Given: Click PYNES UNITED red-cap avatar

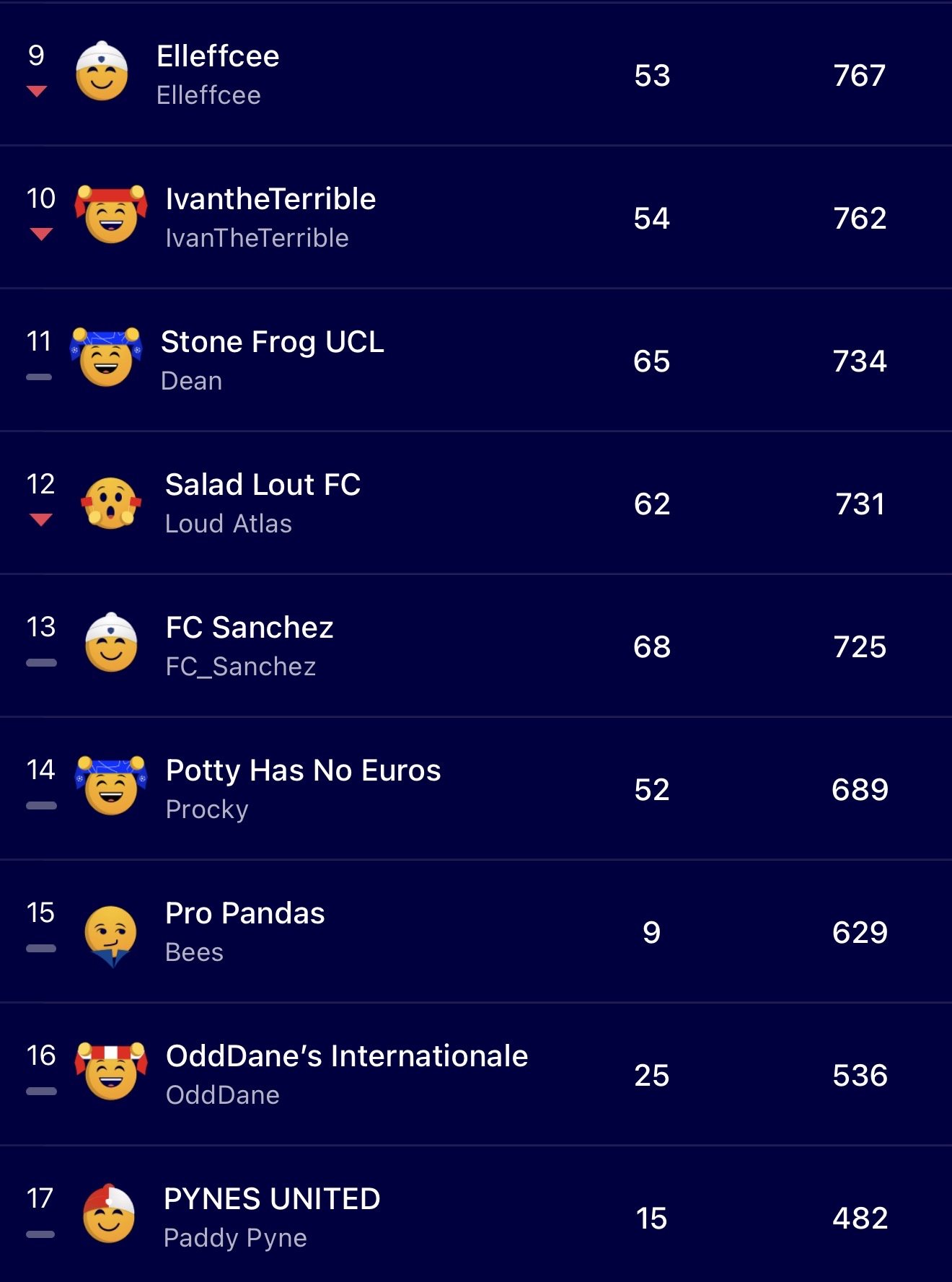Looking at the screenshot, I should click(x=109, y=1215).
